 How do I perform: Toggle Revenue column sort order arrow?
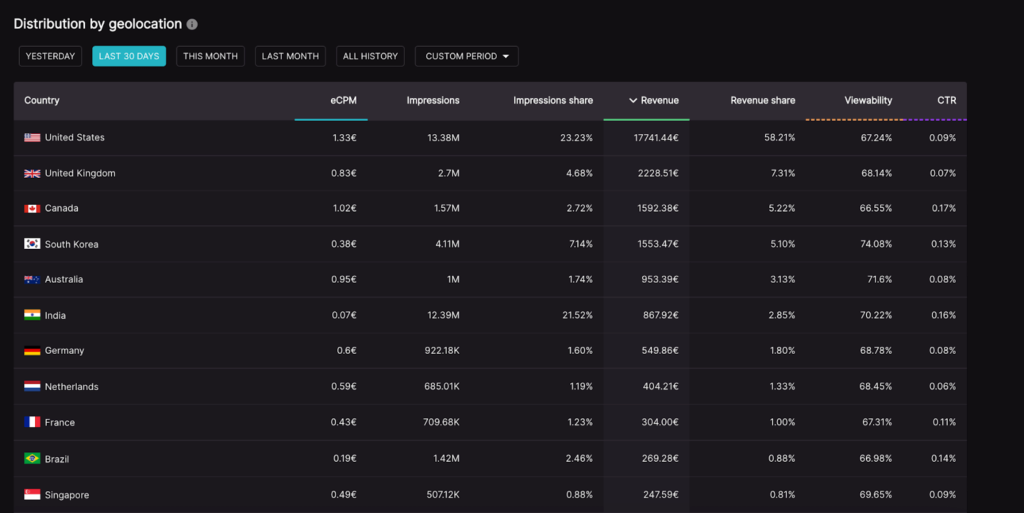(x=633, y=101)
